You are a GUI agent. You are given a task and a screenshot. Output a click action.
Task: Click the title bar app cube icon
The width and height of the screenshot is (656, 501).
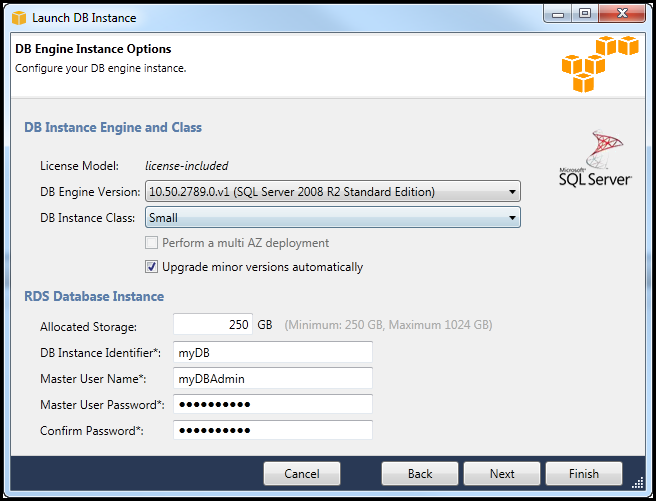pyautogui.click(x=19, y=17)
